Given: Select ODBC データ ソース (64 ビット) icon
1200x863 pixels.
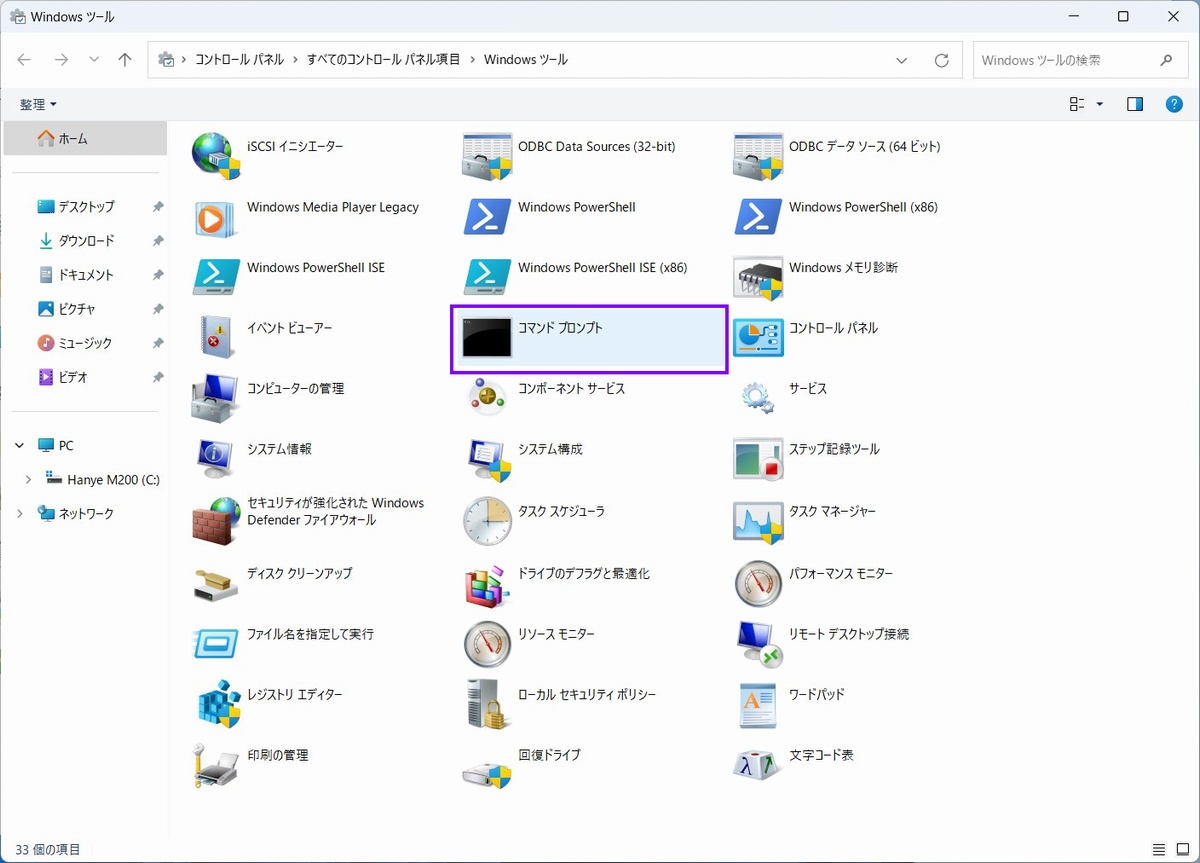Looking at the screenshot, I should tap(758, 156).
